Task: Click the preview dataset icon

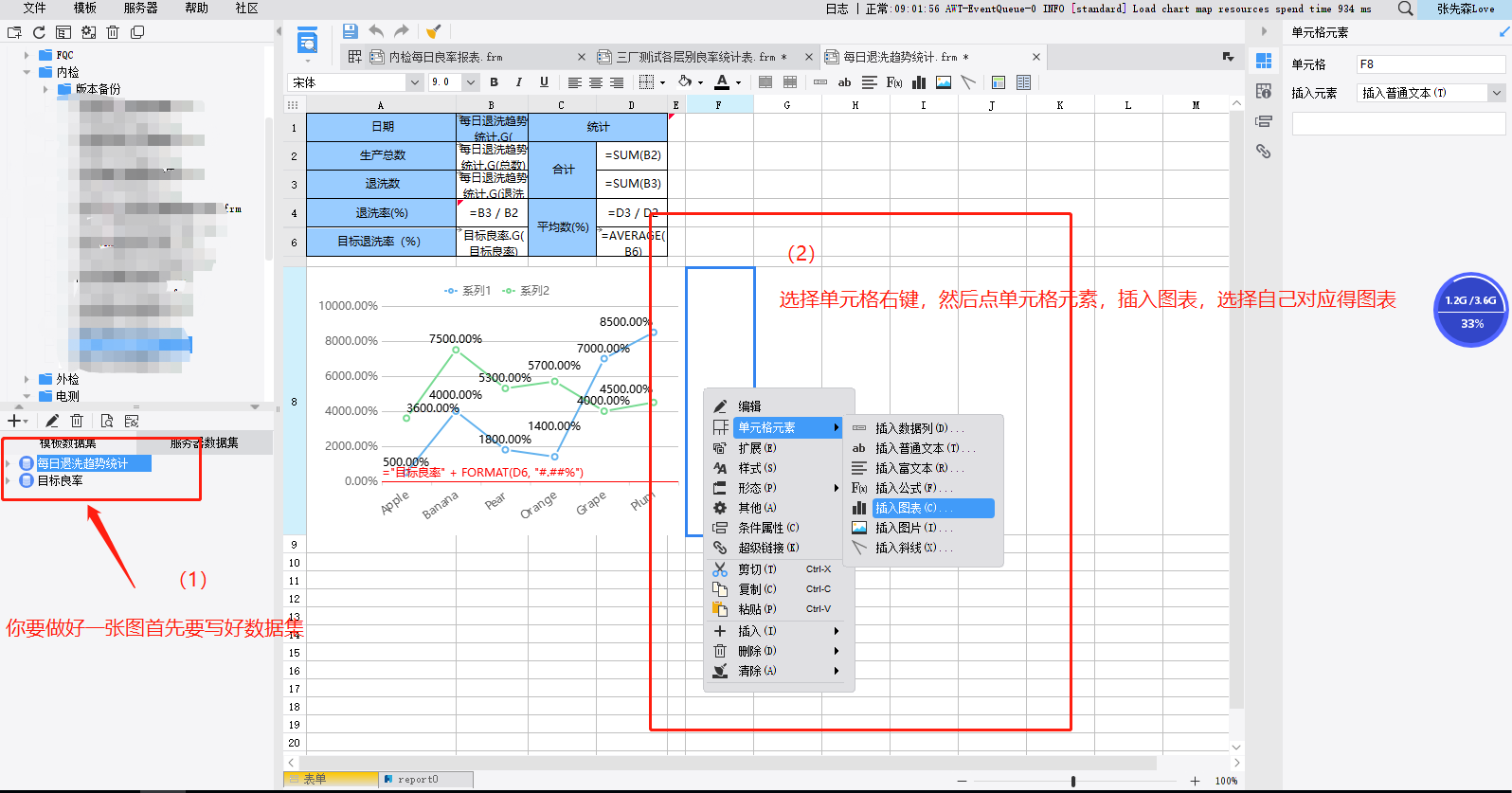Action: [x=107, y=421]
